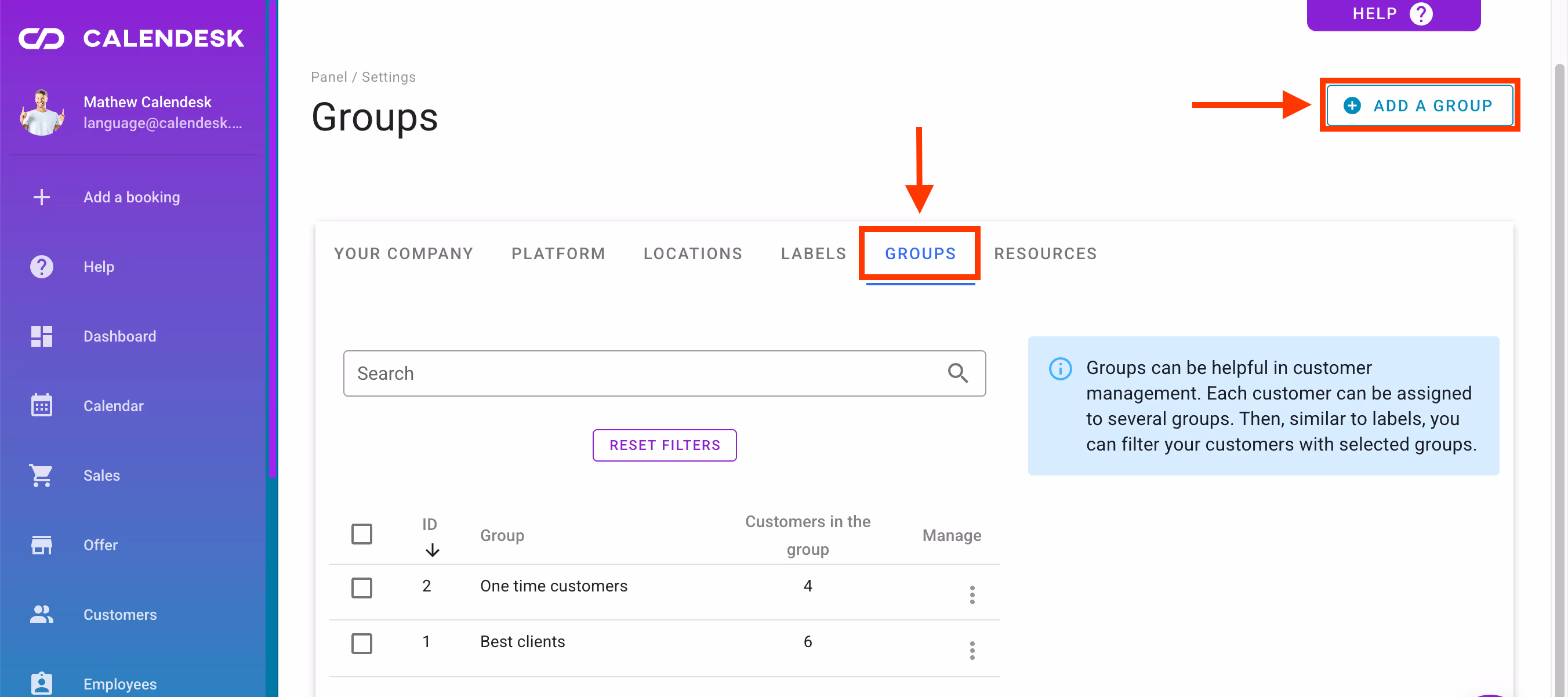Click ADD A GROUP button
The width and height of the screenshot is (1568, 697).
pos(1420,106)
